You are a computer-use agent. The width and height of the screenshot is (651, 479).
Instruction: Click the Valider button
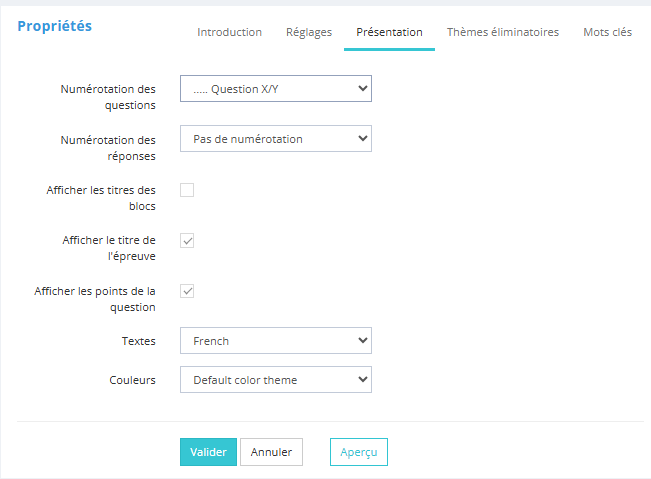coord(208,452)
